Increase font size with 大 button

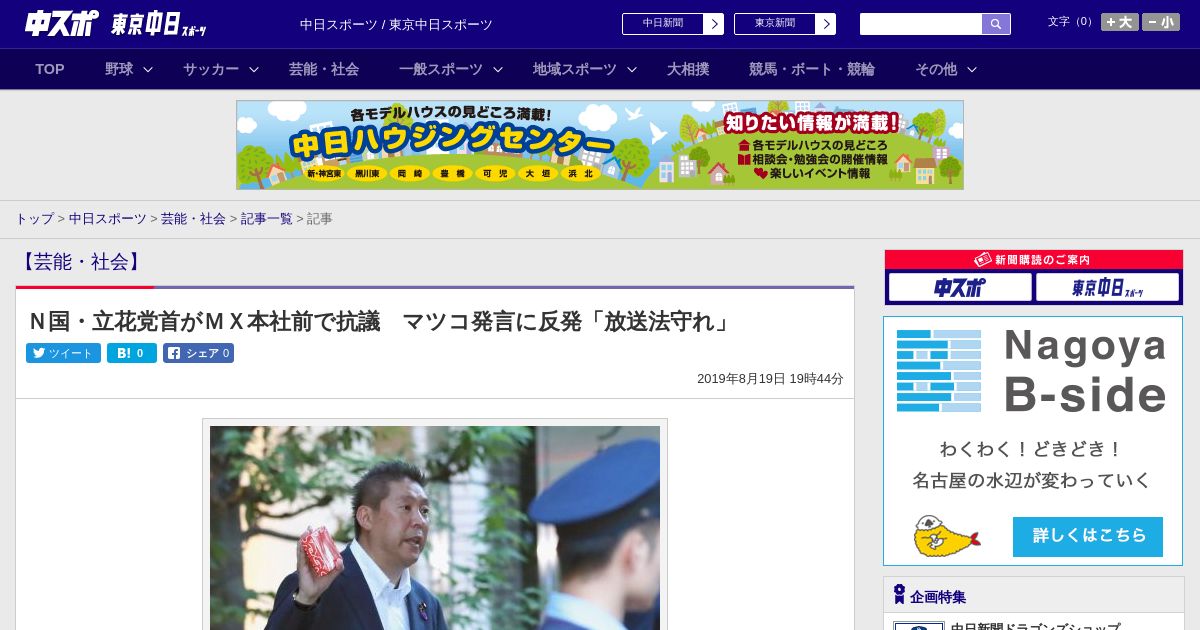1120,22
